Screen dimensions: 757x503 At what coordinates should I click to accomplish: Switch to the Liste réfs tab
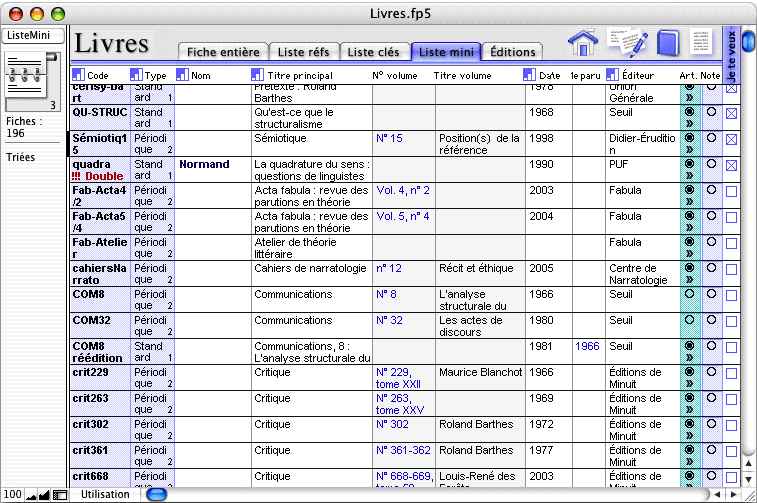click(303, 52)
